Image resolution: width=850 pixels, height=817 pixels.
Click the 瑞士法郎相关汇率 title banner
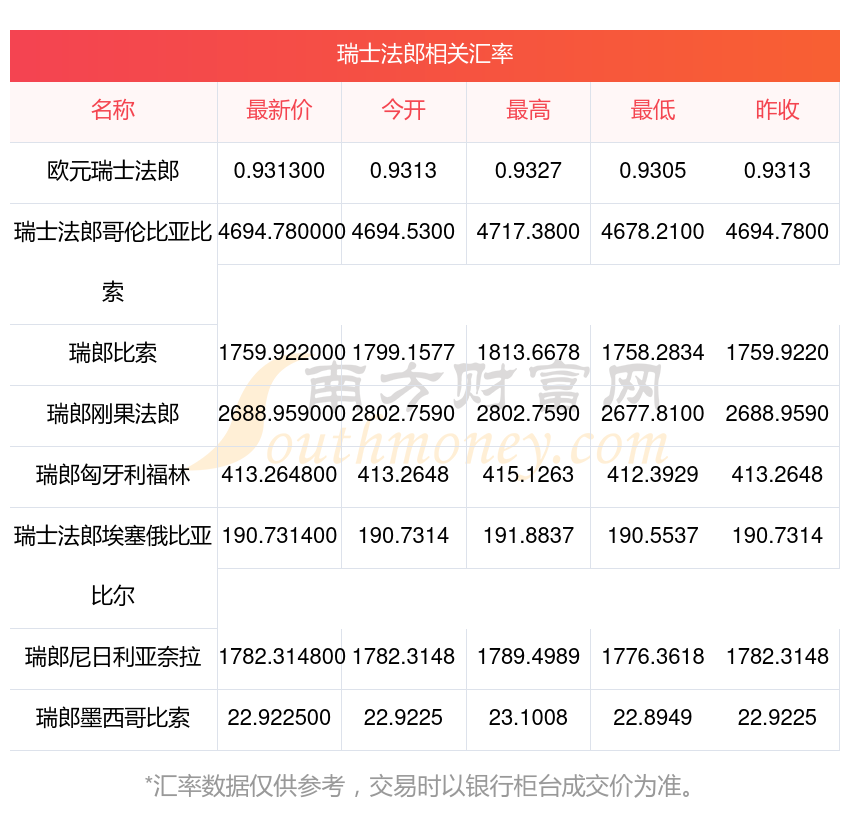[425, 54]
